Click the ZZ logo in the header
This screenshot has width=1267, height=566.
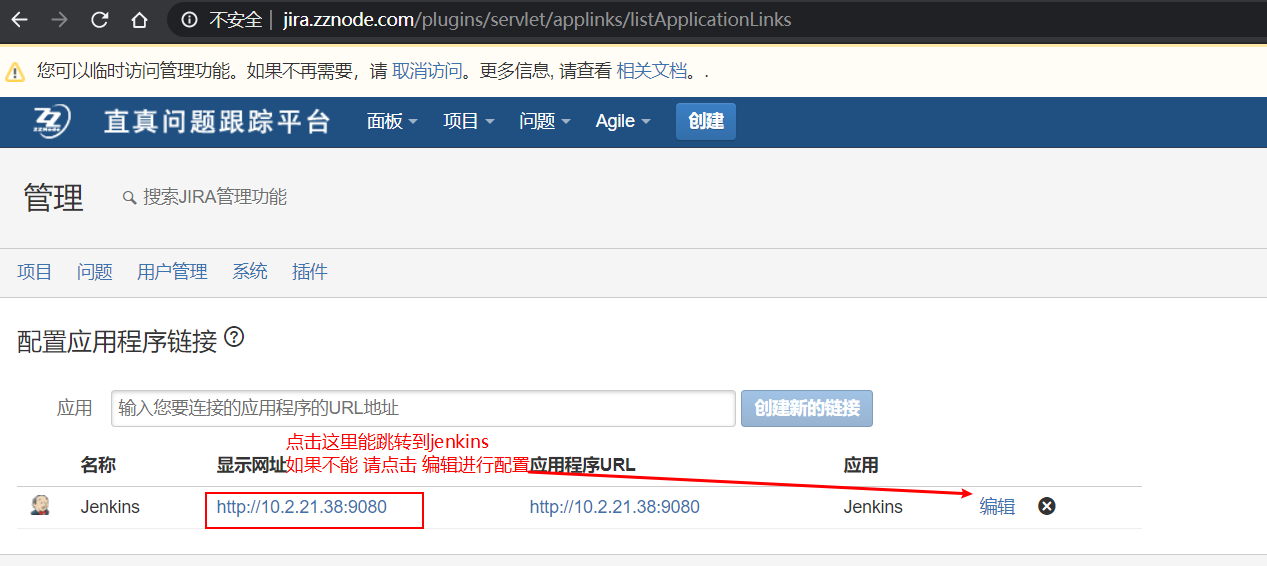tap(52, 121)
